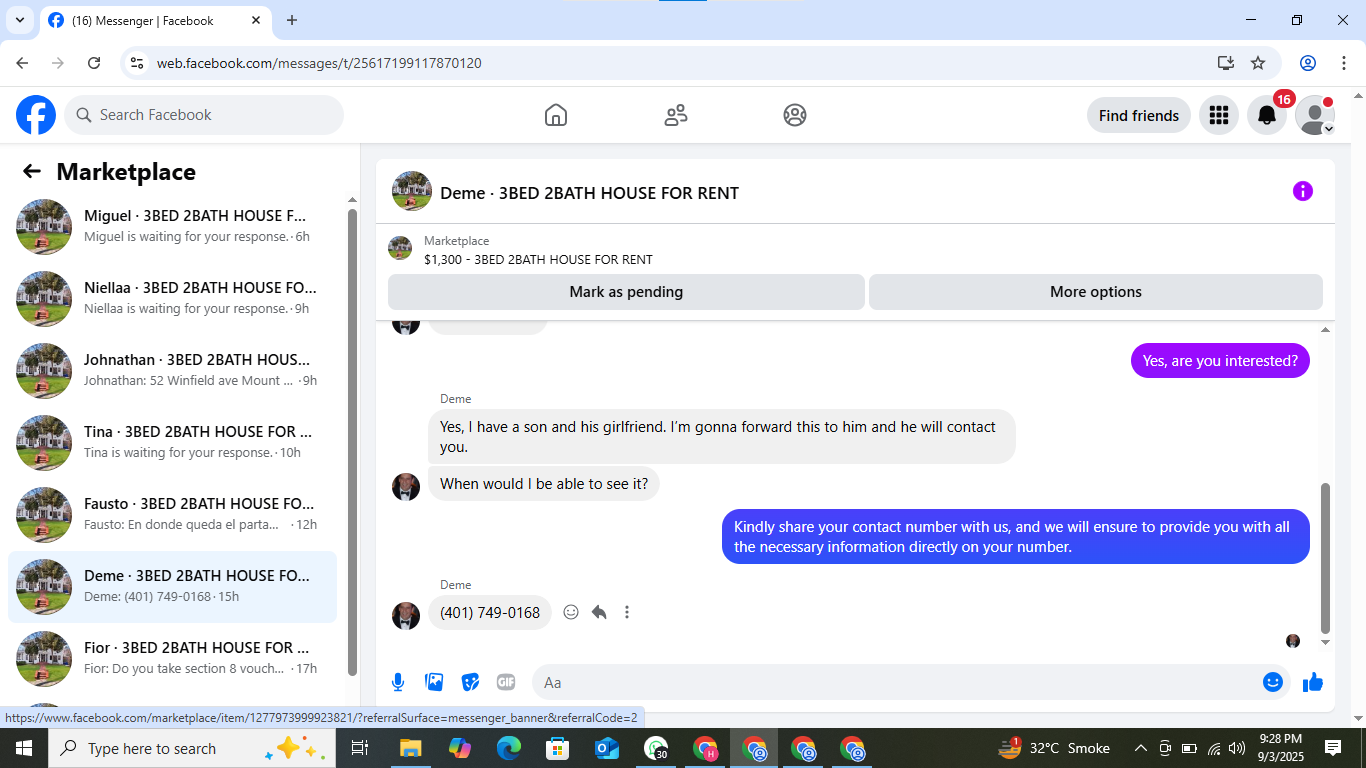Choose a GIF

(506, 682)
